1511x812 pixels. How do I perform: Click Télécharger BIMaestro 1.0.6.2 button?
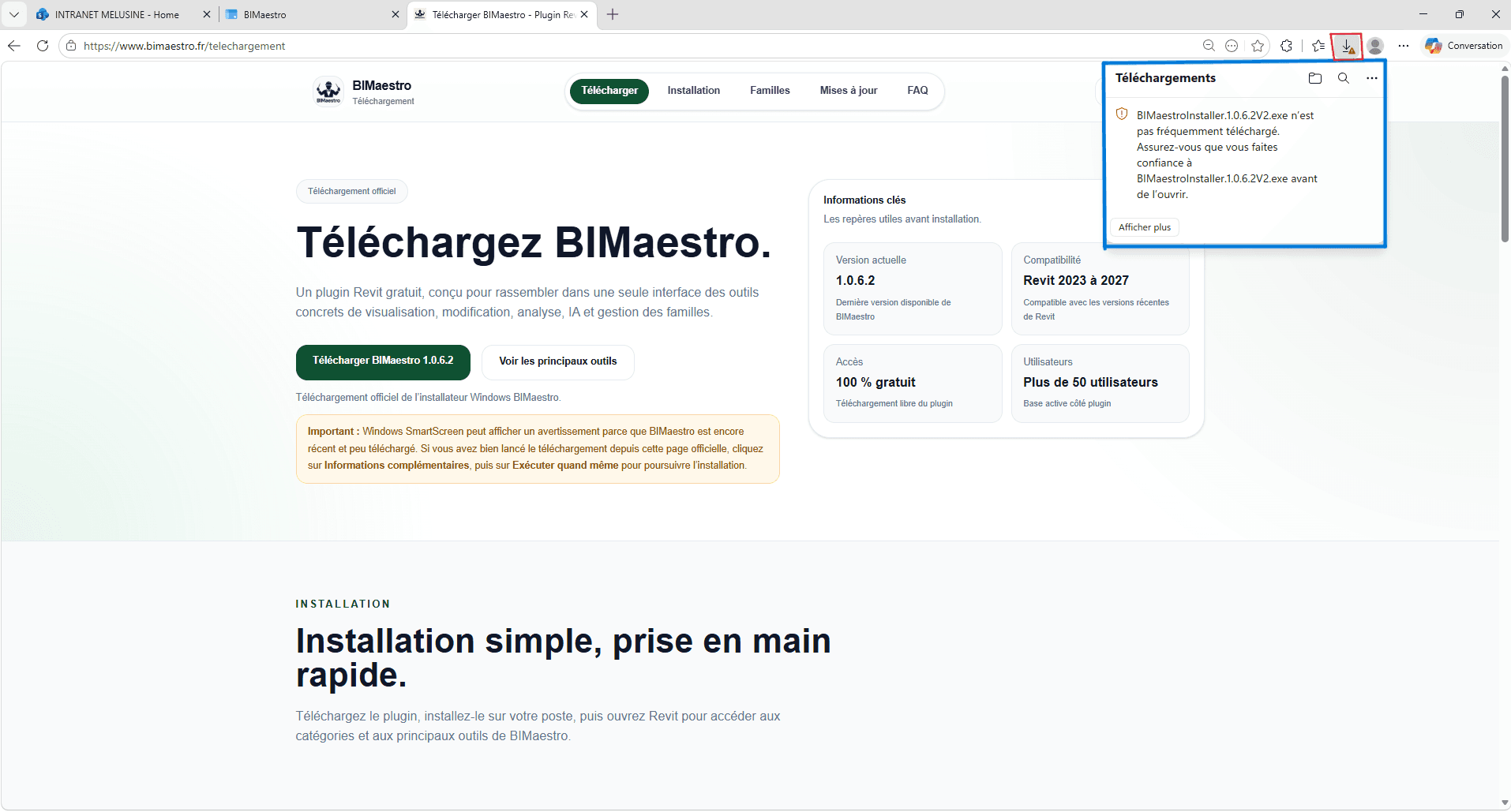pos(383,361)
